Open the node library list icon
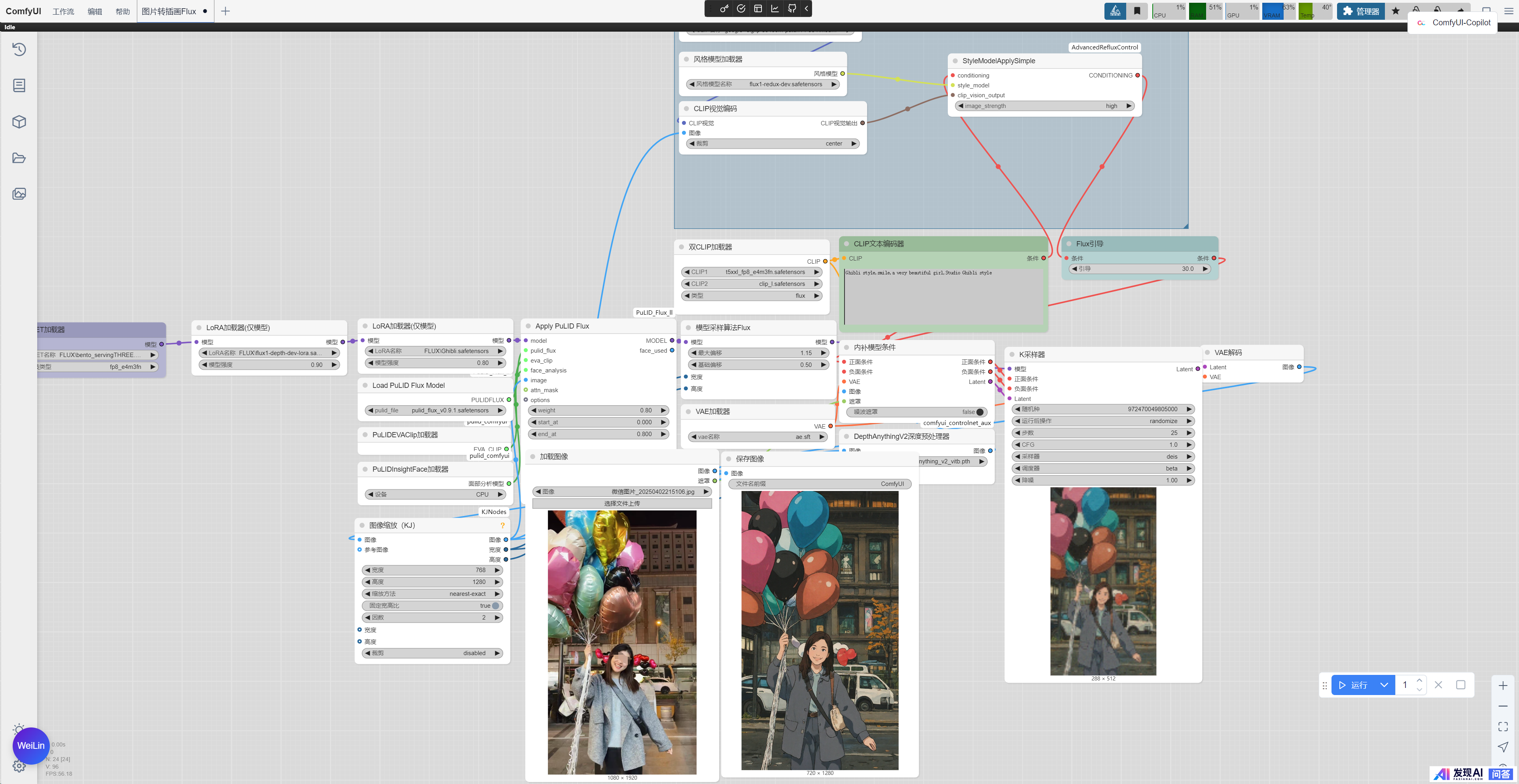This screenshot has height=784, width=1519. [19, 85]
